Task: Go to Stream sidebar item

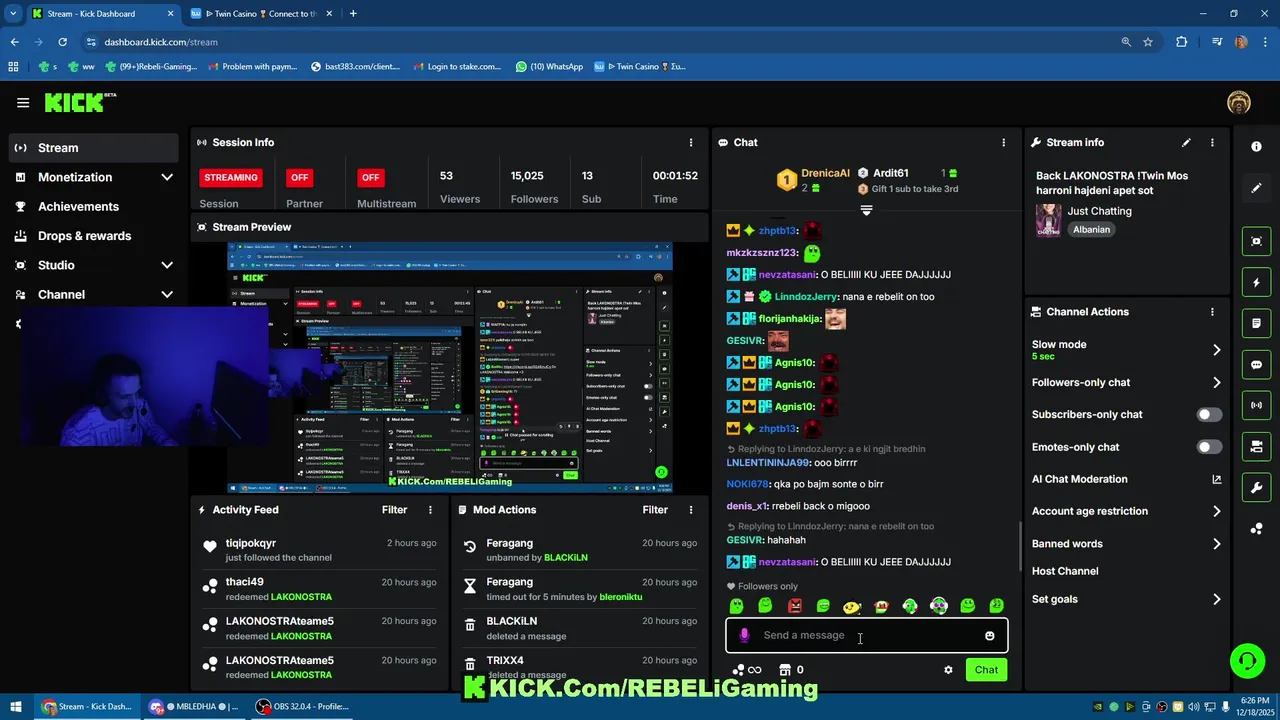Action: tap(95, 148)
